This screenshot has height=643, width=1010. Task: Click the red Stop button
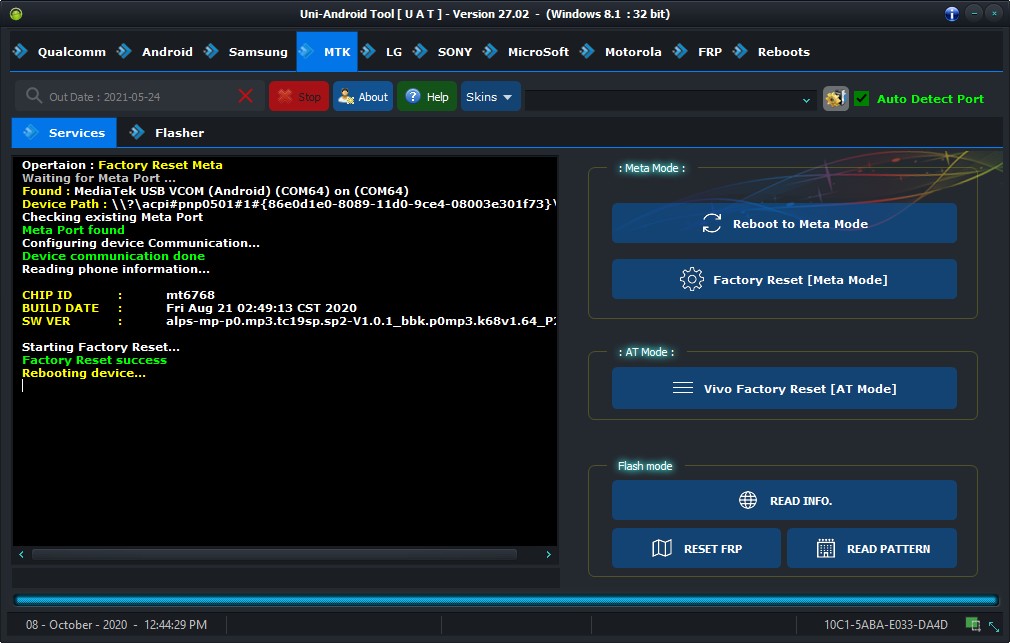click(x=299, y=97)
